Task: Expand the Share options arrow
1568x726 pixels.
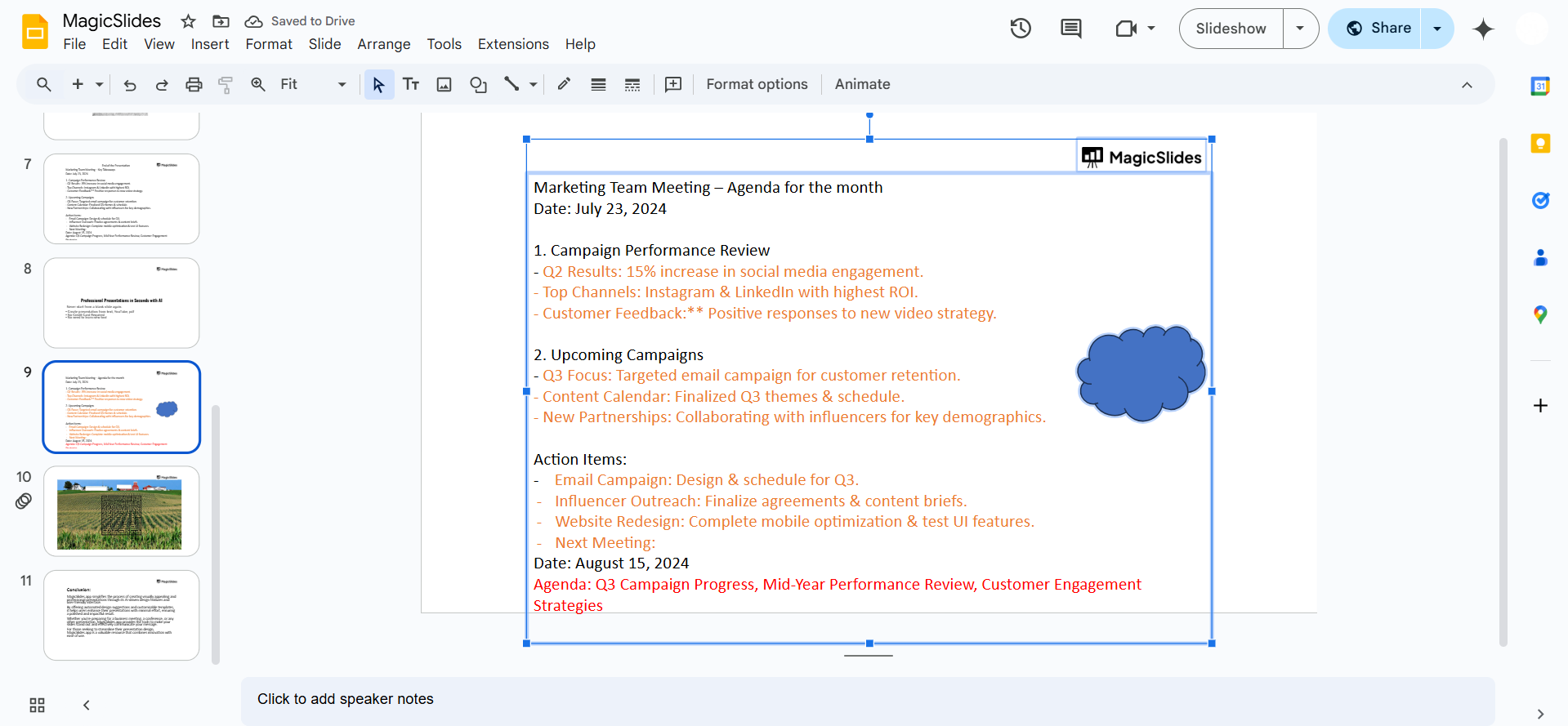Action: click(1437, 29)
